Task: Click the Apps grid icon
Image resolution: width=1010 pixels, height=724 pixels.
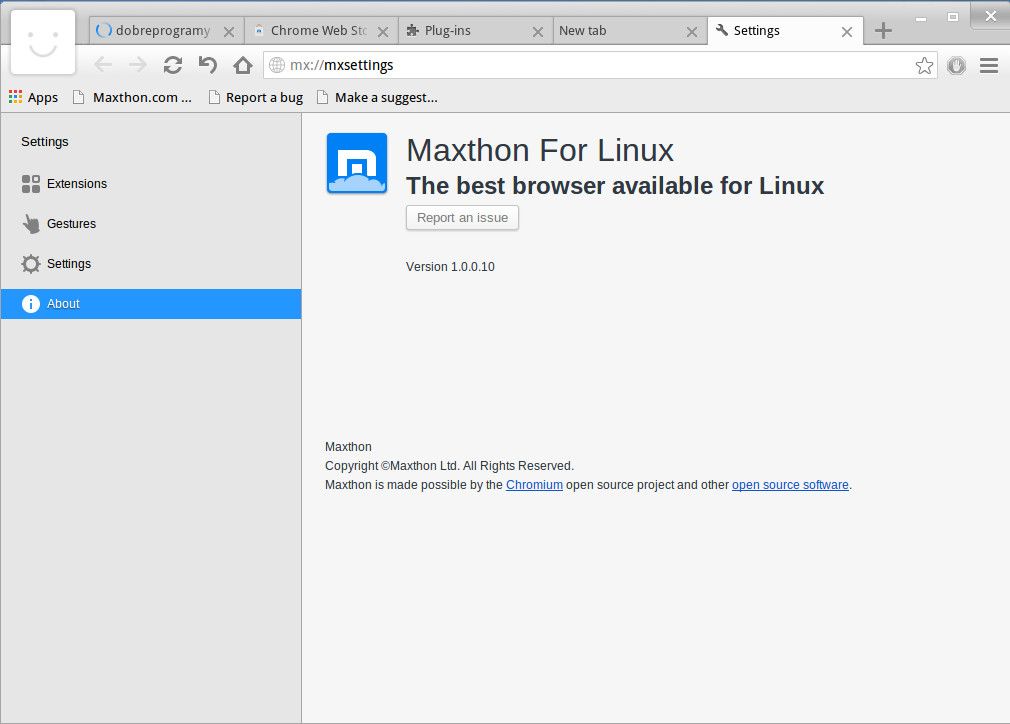Action: pos(15,97)
